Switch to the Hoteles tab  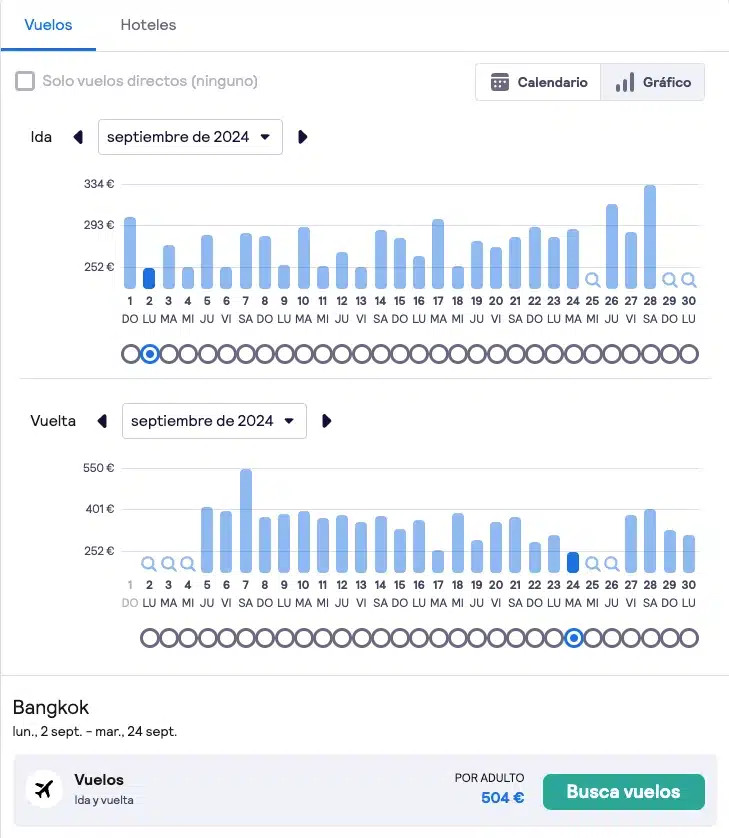pyautogui.click(x=147, y=26)
